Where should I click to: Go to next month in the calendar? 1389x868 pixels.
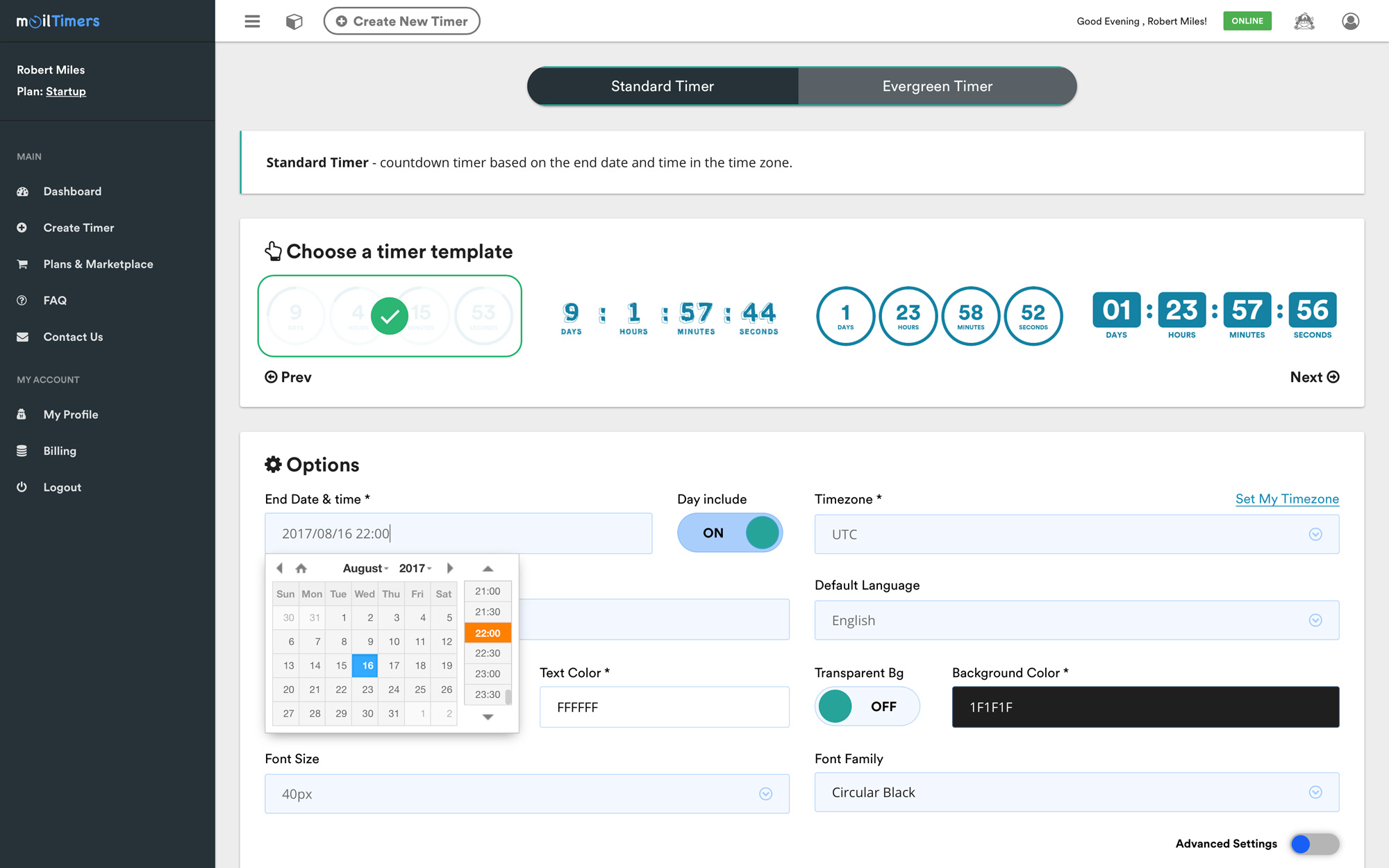(x=450, y=568)
